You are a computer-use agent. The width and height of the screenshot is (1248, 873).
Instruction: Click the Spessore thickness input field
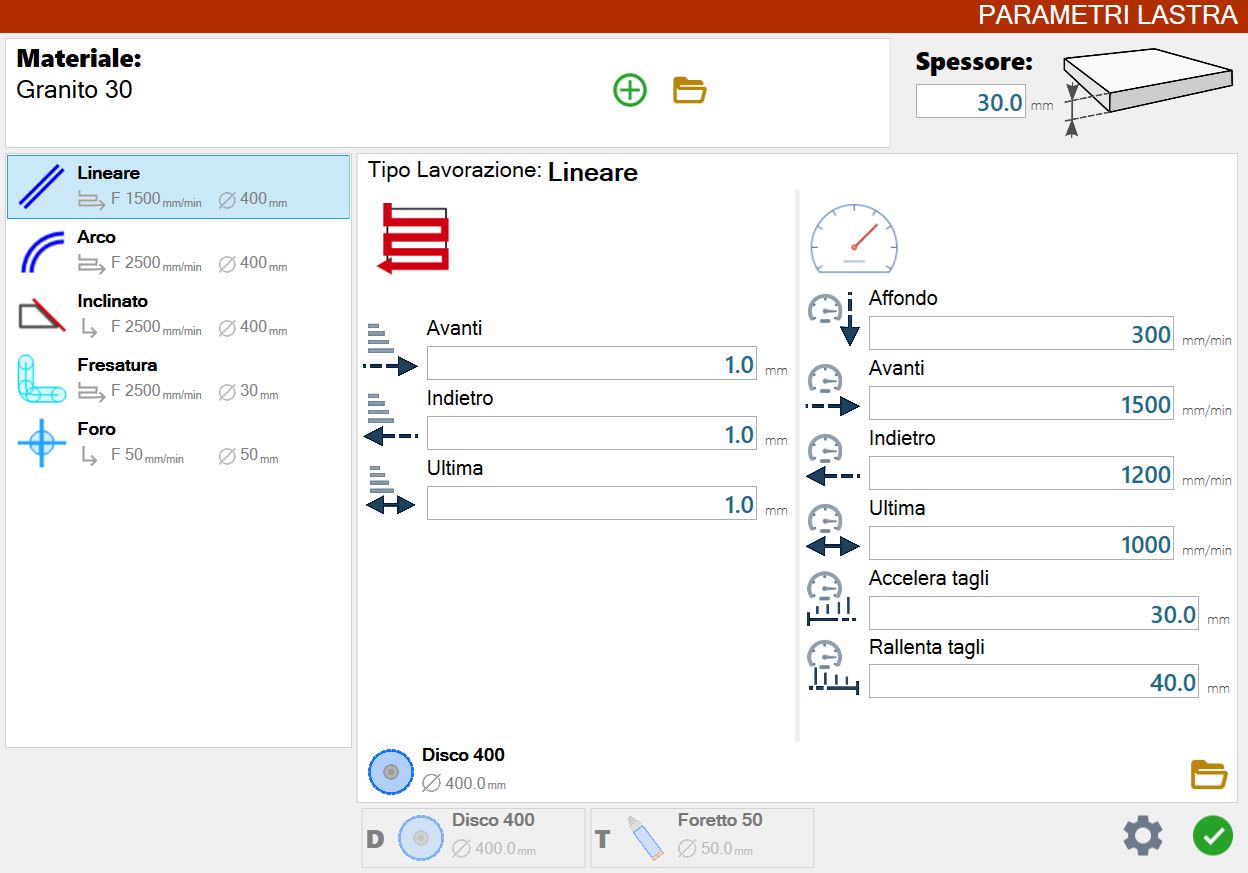click(x=971, y=102)
